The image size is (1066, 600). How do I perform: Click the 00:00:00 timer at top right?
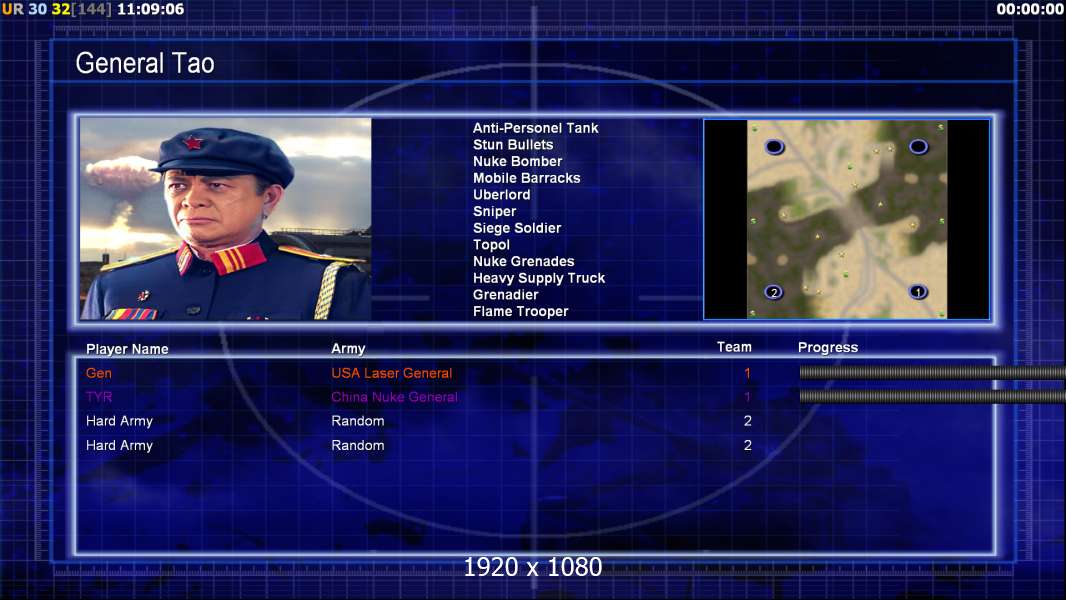coord(1029,9)
